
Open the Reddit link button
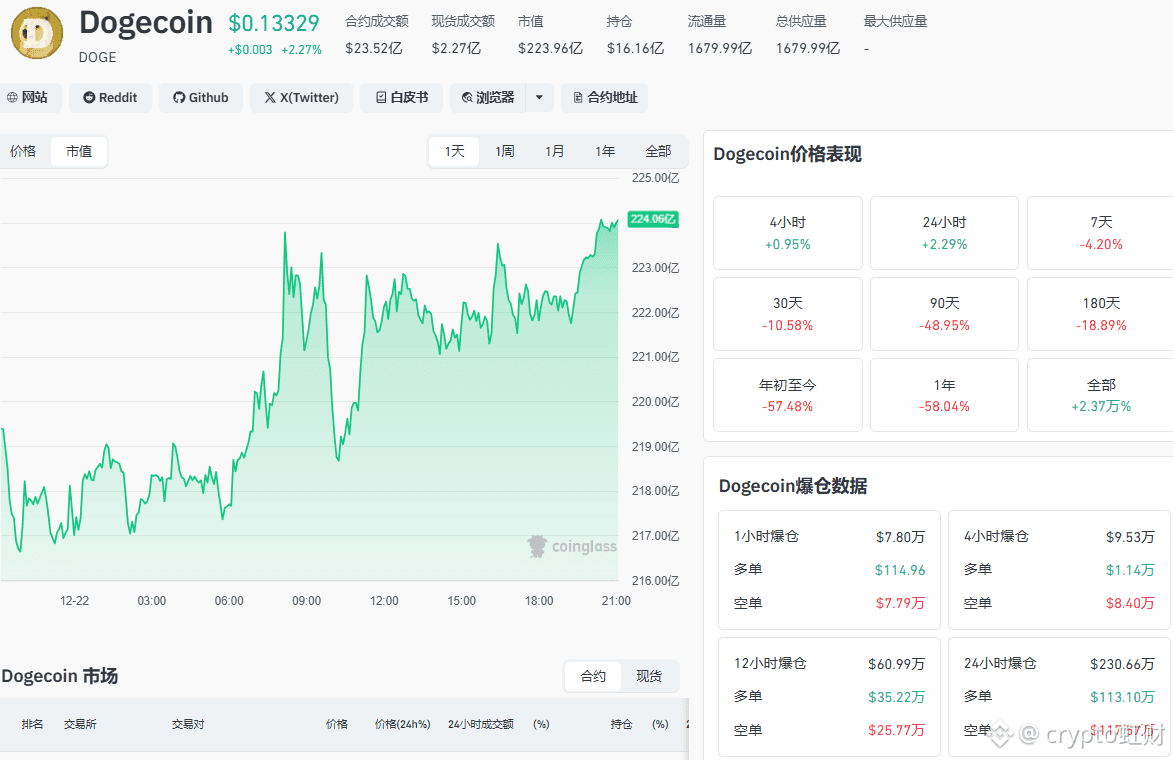[x=110, y=97]
